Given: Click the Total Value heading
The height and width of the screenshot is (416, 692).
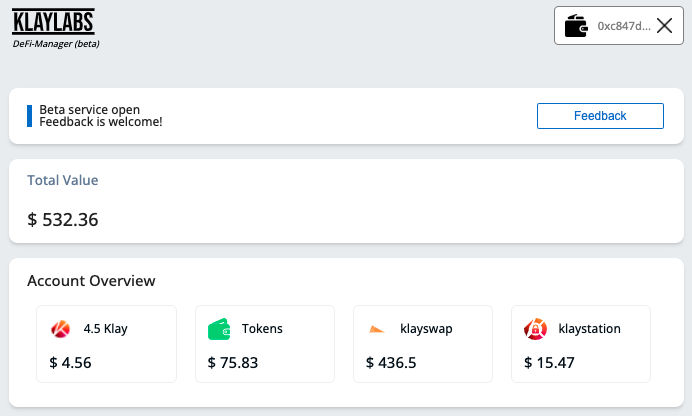Looking at the screenshot, I should tap(63, 180).
